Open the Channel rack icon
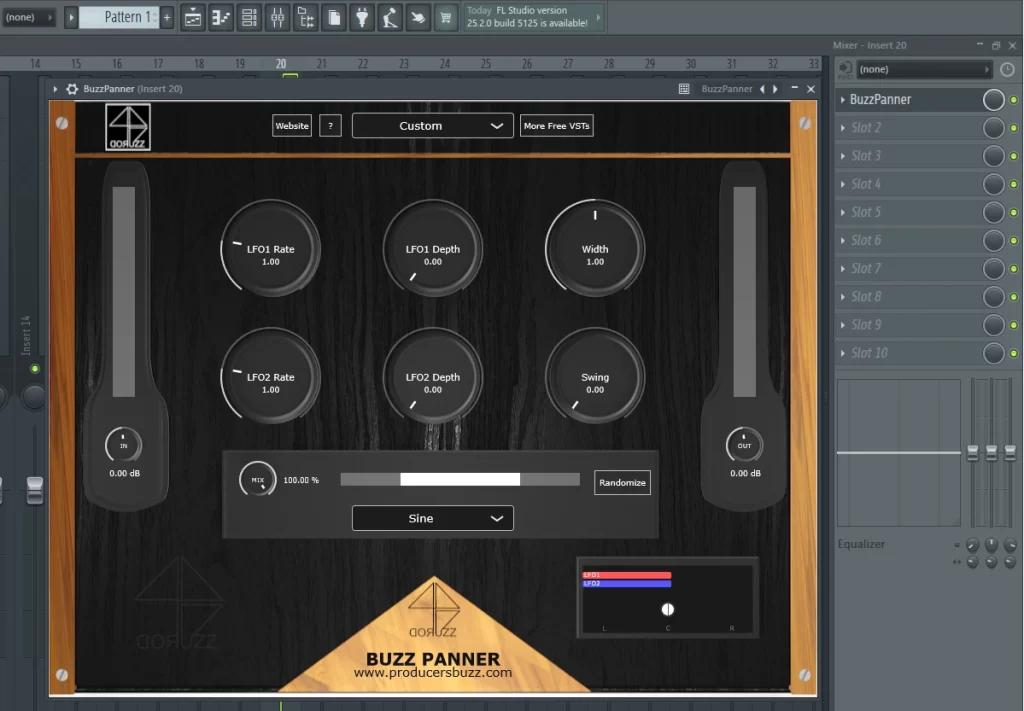 pos(247,17)
